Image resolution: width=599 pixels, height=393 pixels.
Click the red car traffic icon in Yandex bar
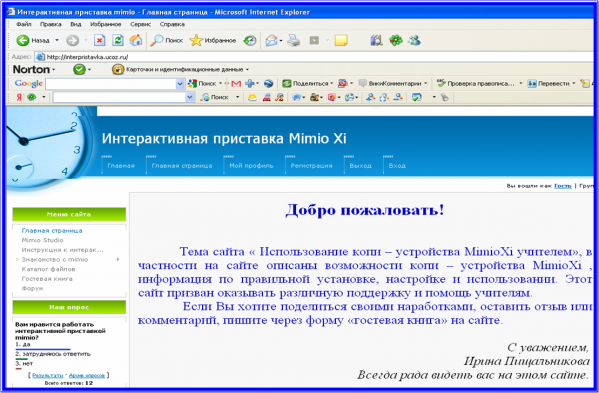click(266, 98)
